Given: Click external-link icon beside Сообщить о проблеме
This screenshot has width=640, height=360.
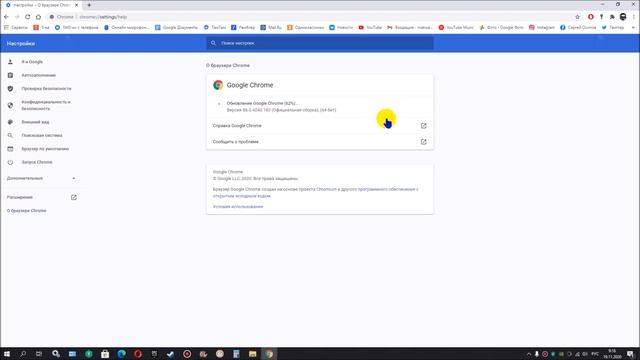Looking at the screenshot, I should (x=424, y=142).
